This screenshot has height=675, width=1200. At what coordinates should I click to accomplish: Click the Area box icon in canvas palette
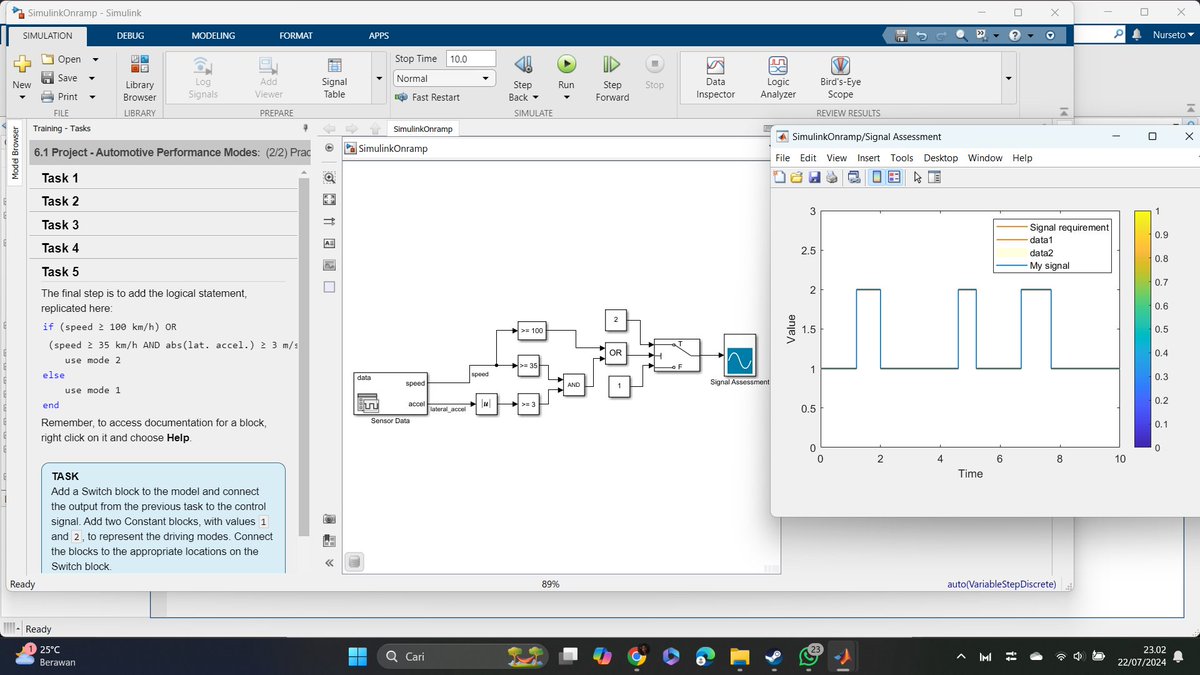coord(330,287)
